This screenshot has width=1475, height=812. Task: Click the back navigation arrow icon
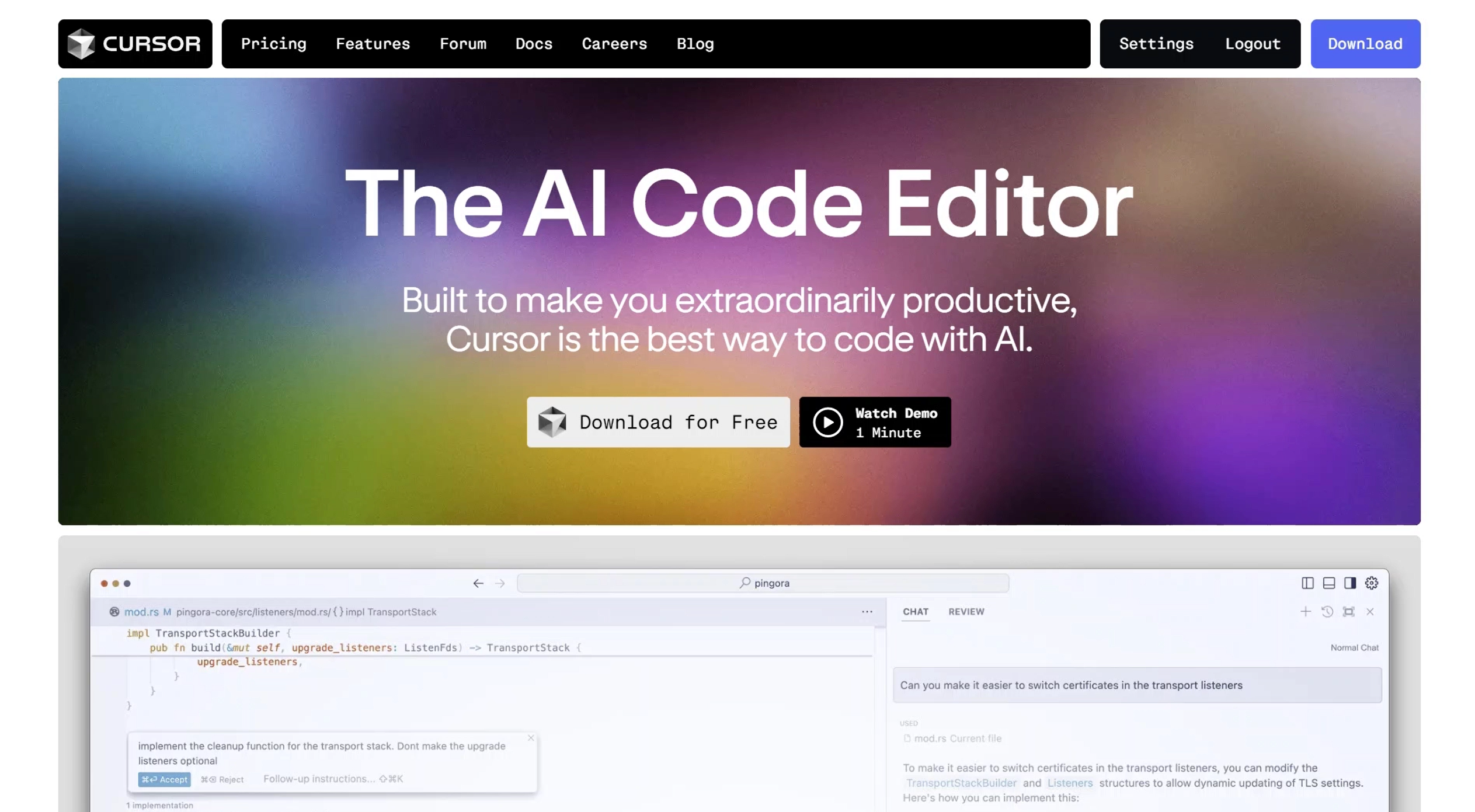pyautogui.click(x=478, y=583)
